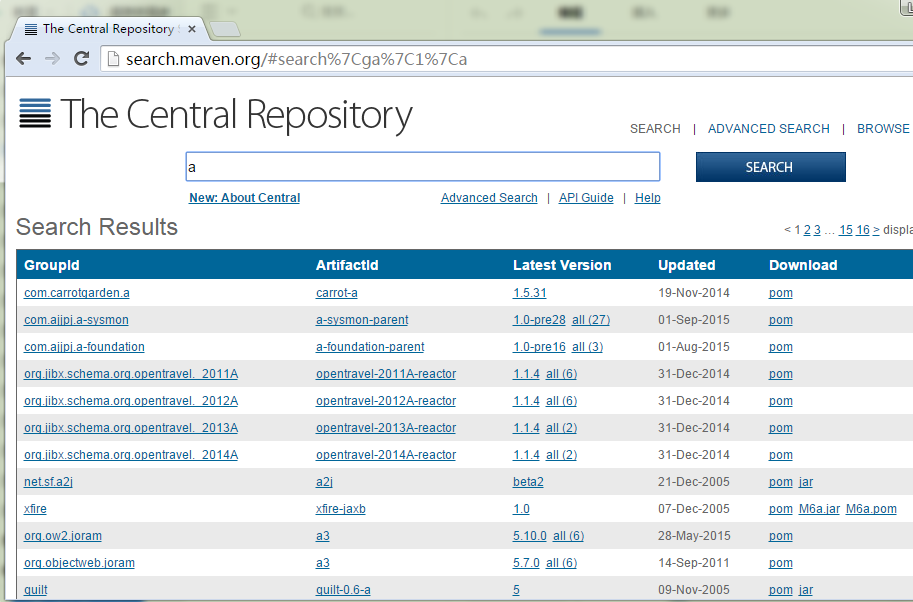
Task: Click the browser back arrow
Action: click(23, 59)
